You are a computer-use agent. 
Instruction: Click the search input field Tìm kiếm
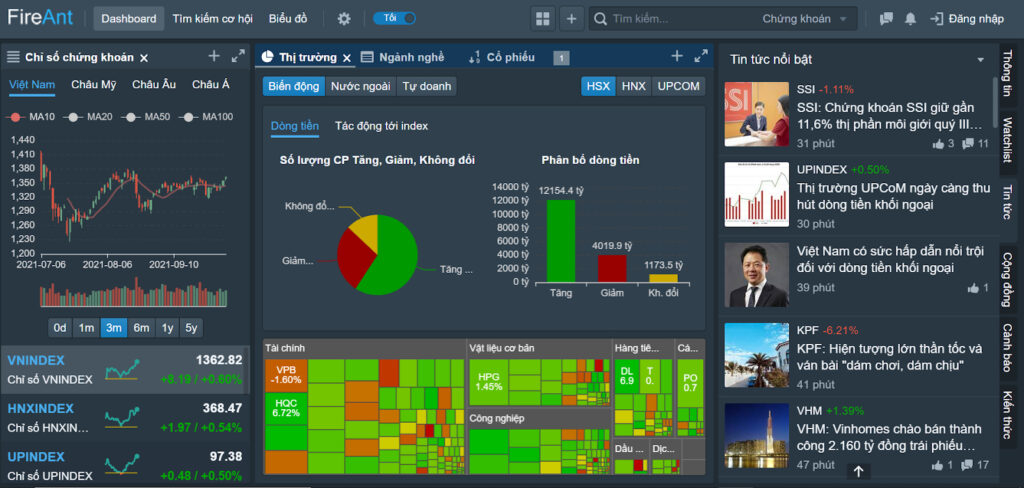click(x=682, y=19)
